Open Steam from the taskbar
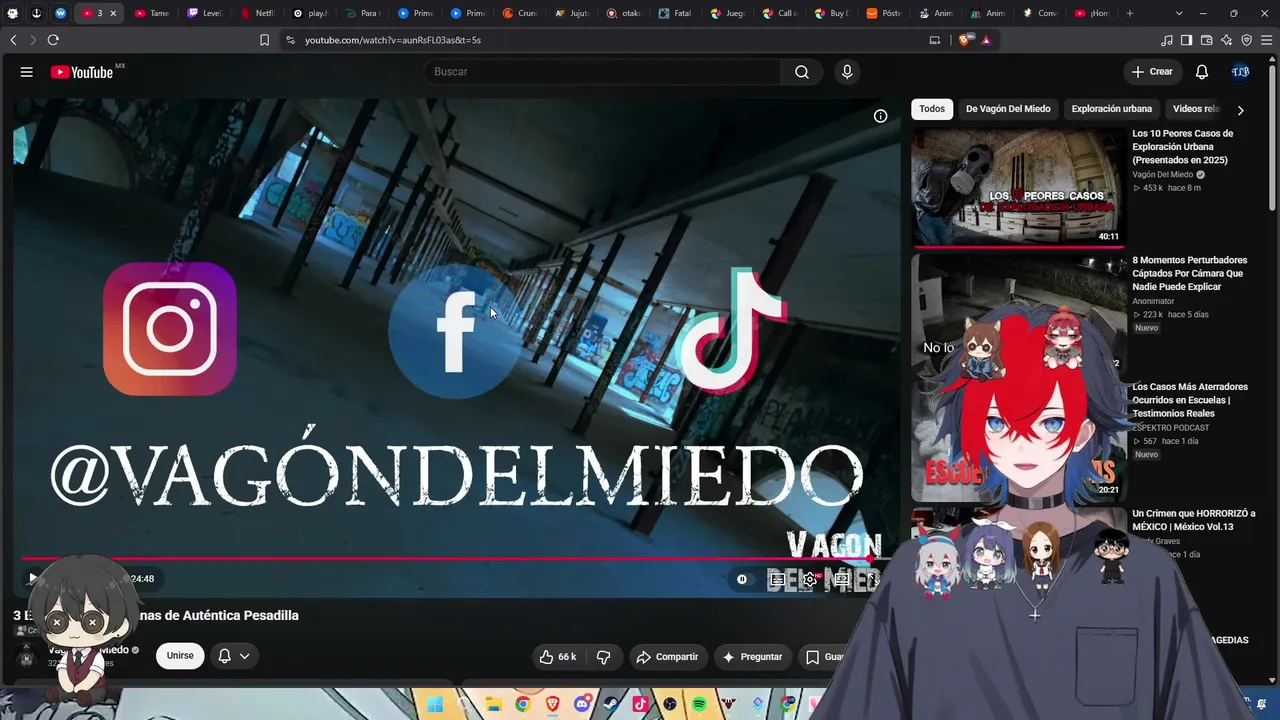Image resolution: width=1280 pixels, height=720 pixels. point(612,705)
